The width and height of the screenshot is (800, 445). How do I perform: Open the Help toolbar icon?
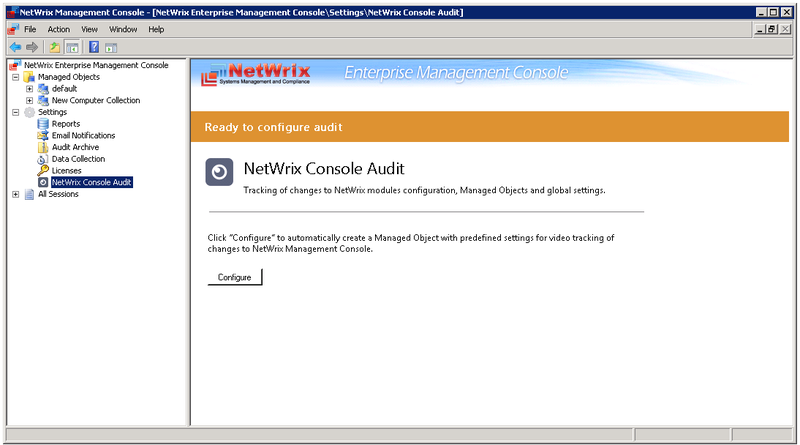pos(94,47)
